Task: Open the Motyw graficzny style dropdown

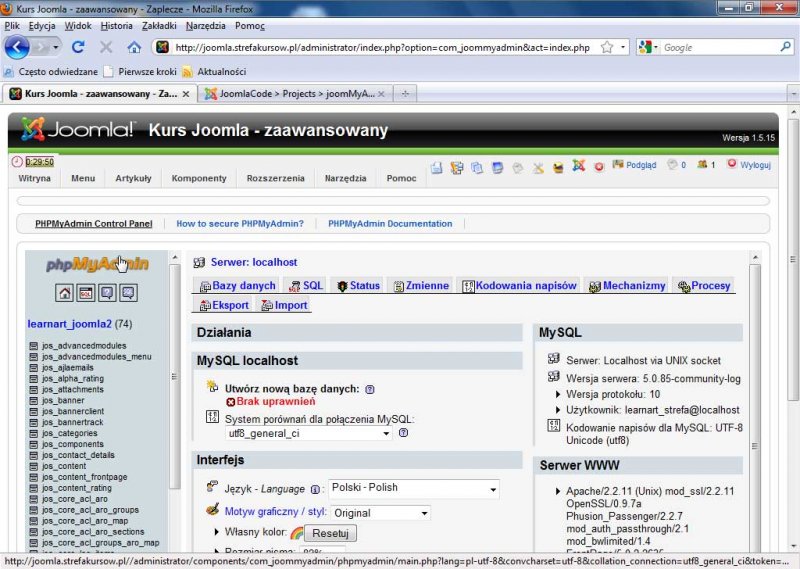Action: [x=380, y=512]
